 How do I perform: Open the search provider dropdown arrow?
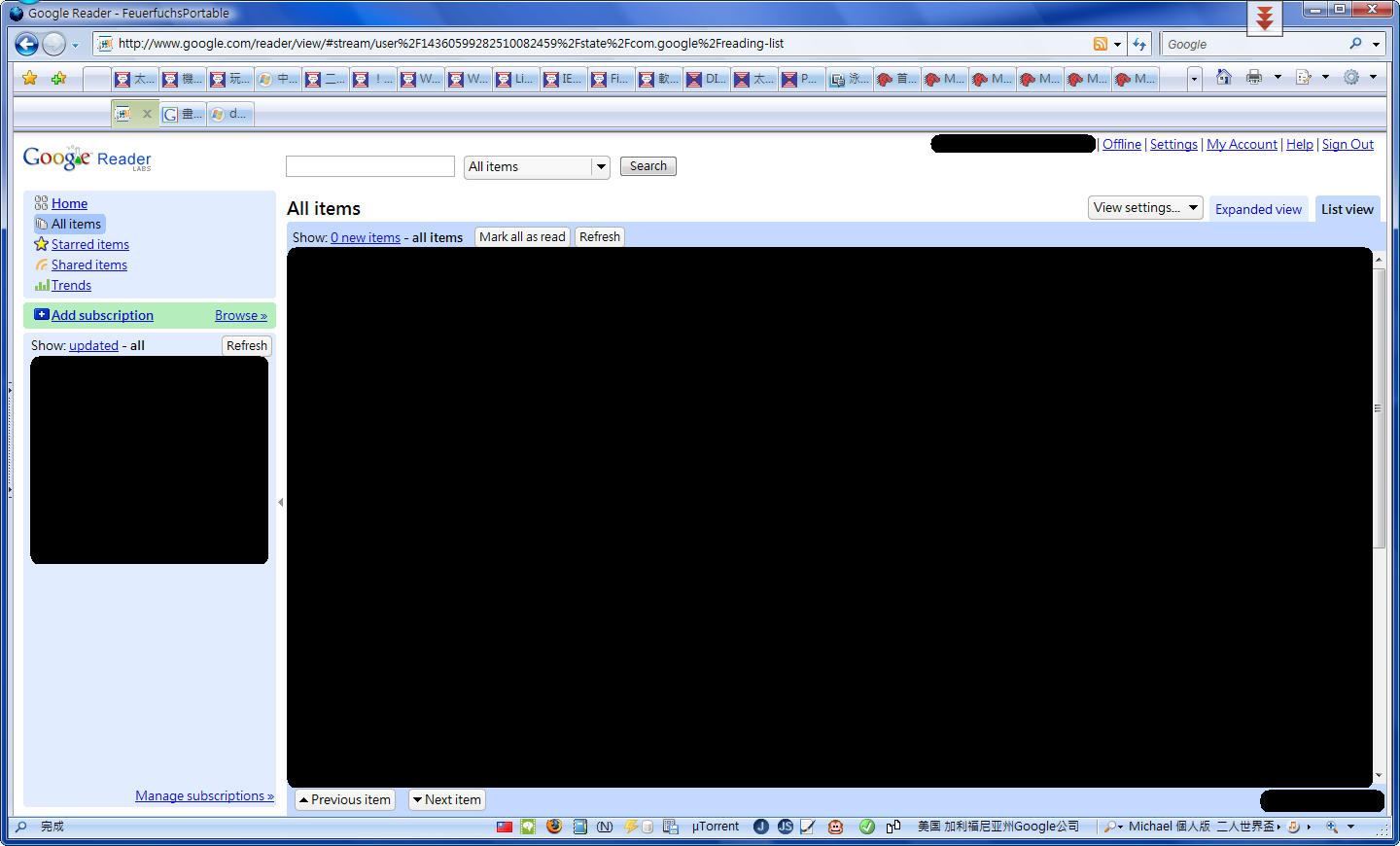click(x=1376, y=45)
